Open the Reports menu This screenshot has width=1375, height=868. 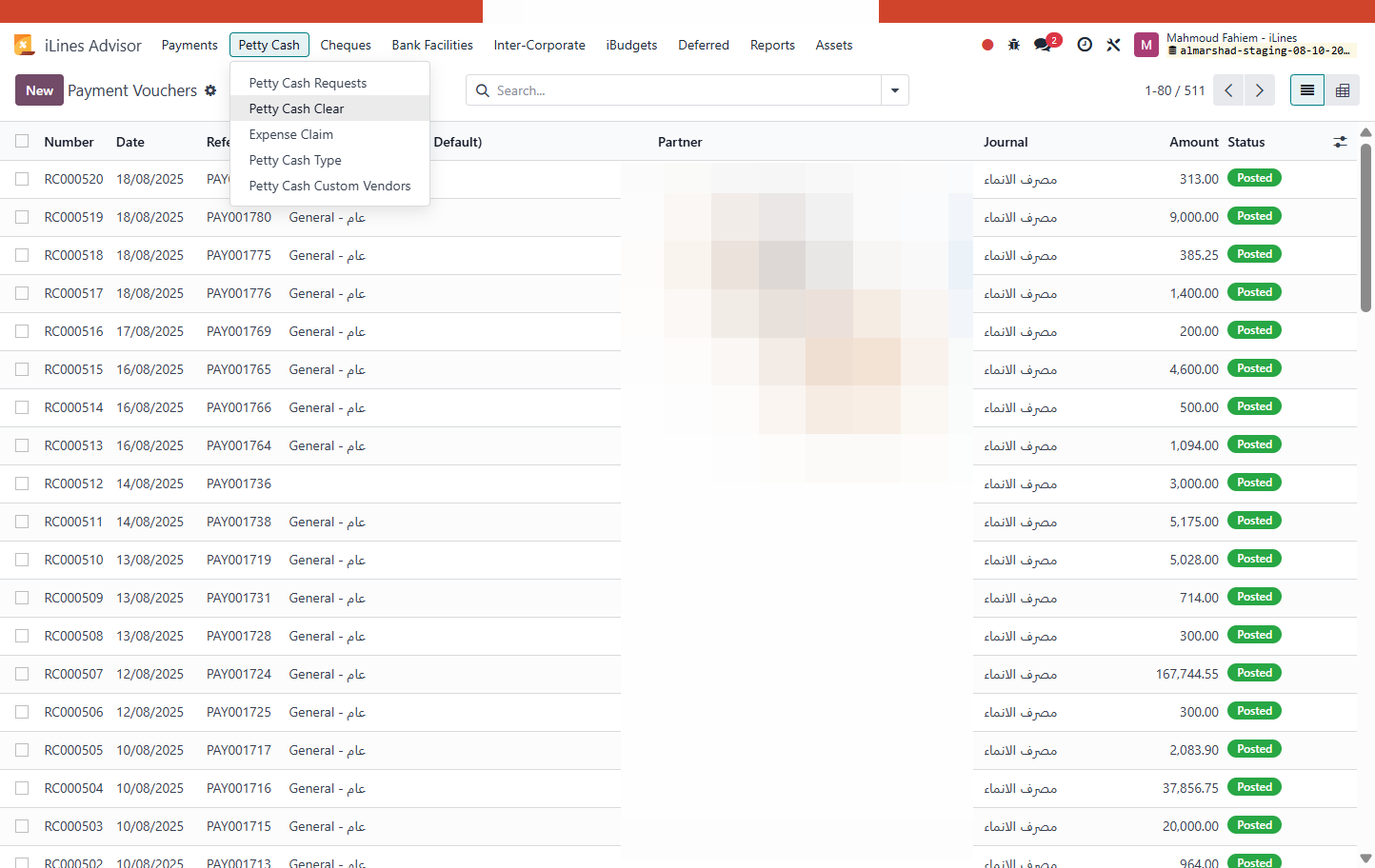coord(772,45)
